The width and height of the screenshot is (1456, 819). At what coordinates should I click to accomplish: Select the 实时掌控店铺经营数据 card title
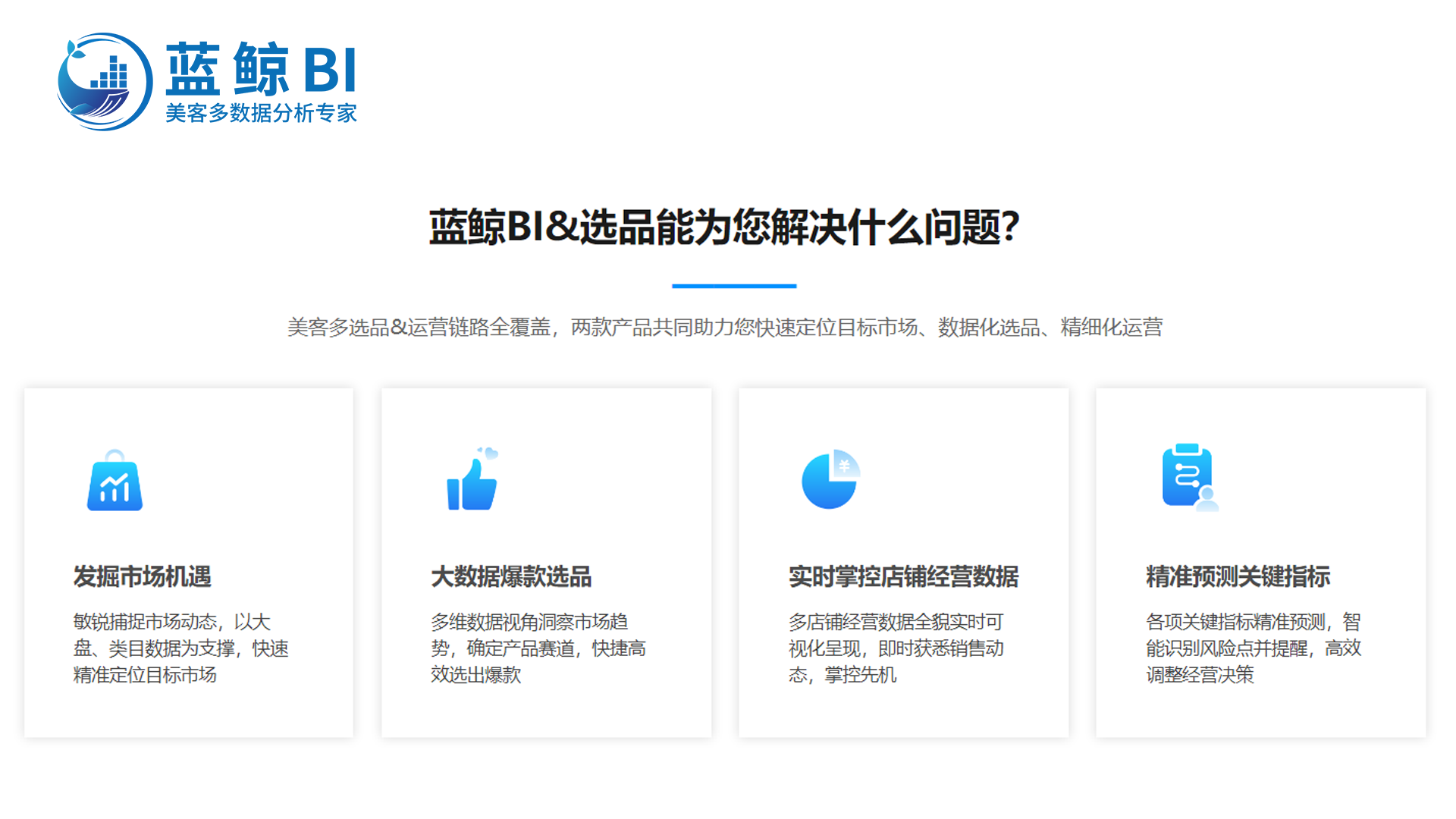903,576
